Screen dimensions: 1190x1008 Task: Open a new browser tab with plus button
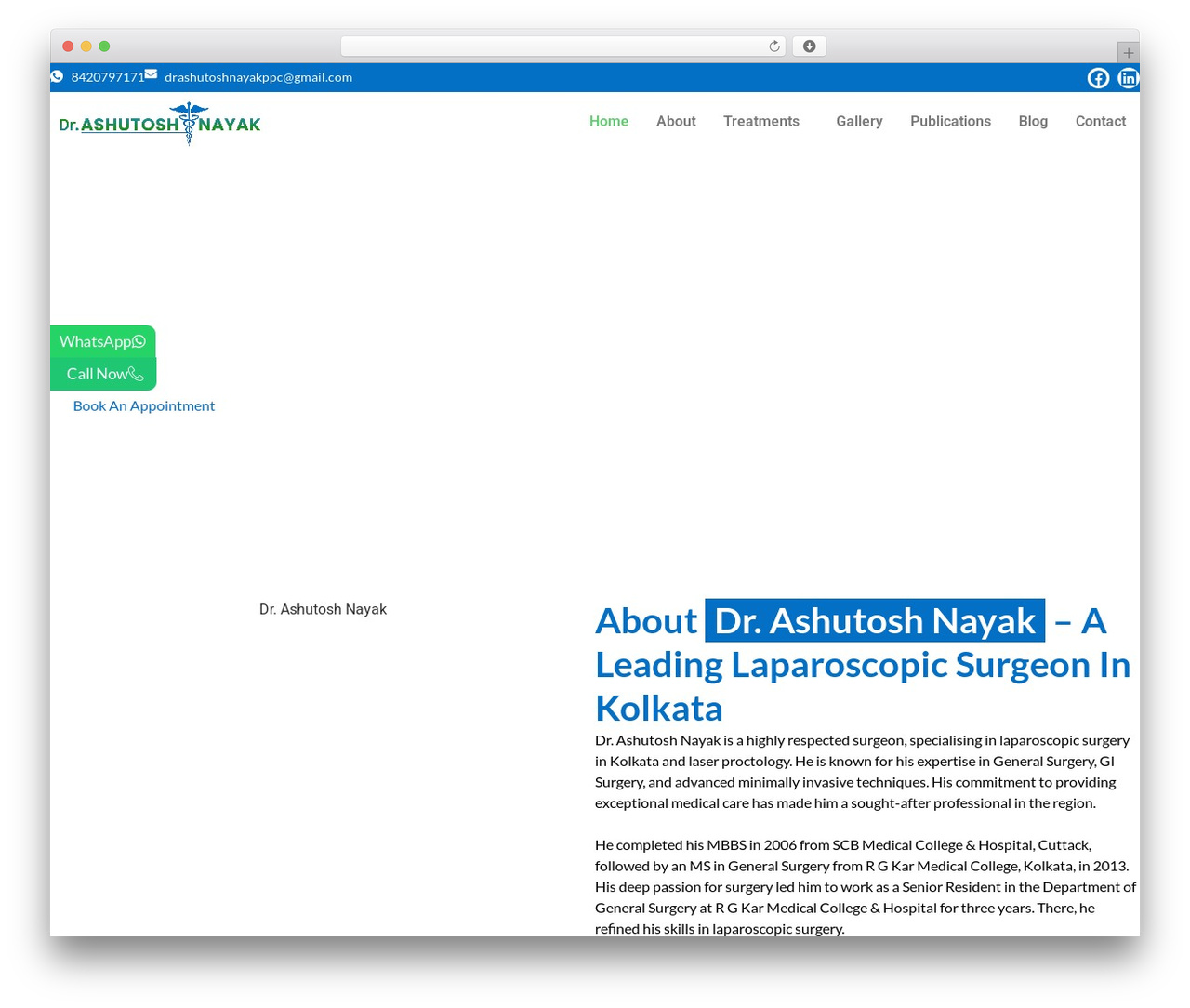point(1128,53)
